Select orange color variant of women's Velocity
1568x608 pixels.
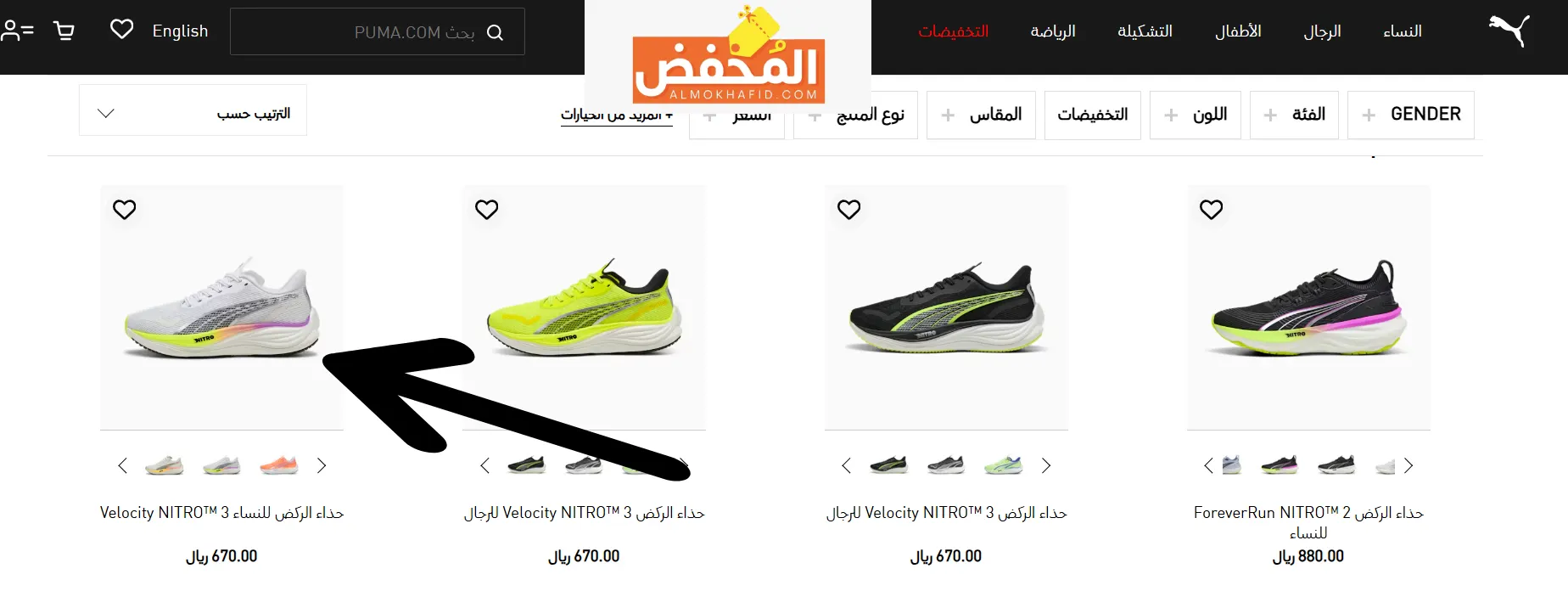pos(279,465)
